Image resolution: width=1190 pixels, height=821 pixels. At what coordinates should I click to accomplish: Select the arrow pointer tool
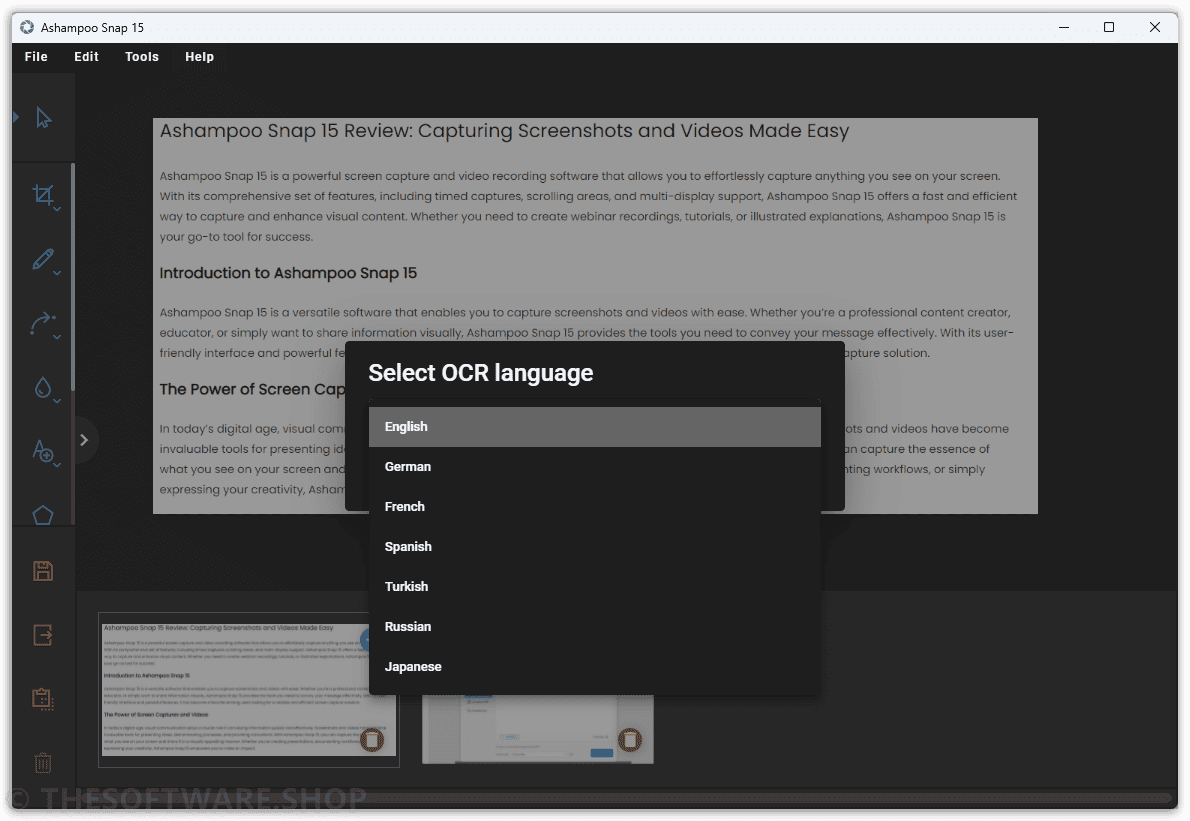pos(44,118)
